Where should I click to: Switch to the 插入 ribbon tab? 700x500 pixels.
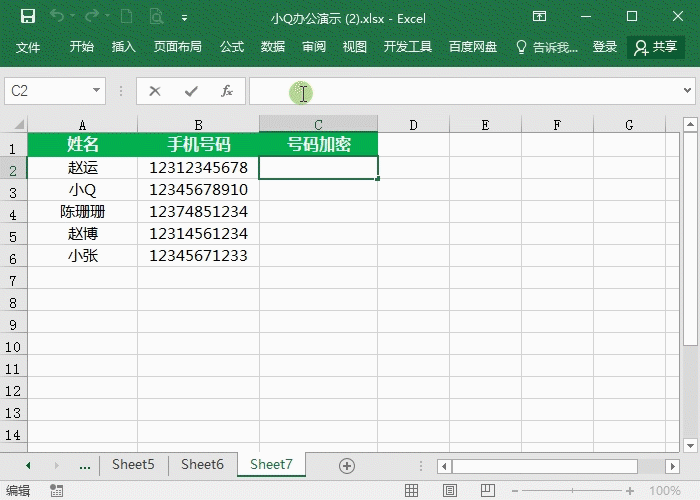coord(124,46)
